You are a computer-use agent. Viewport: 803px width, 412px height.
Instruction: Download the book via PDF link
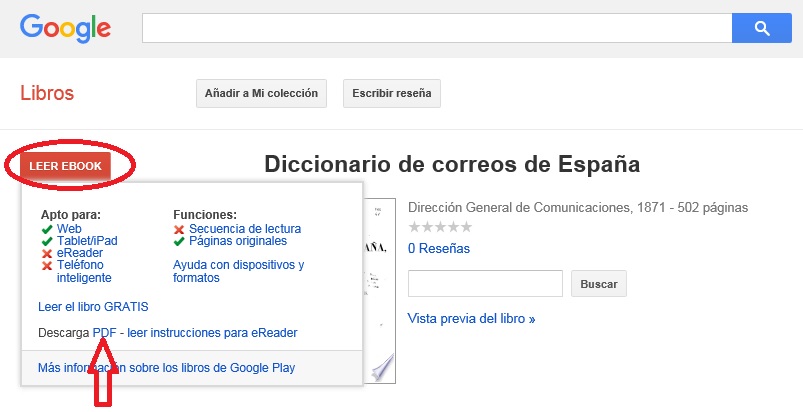pyautogui.click(x=104, y=332)
